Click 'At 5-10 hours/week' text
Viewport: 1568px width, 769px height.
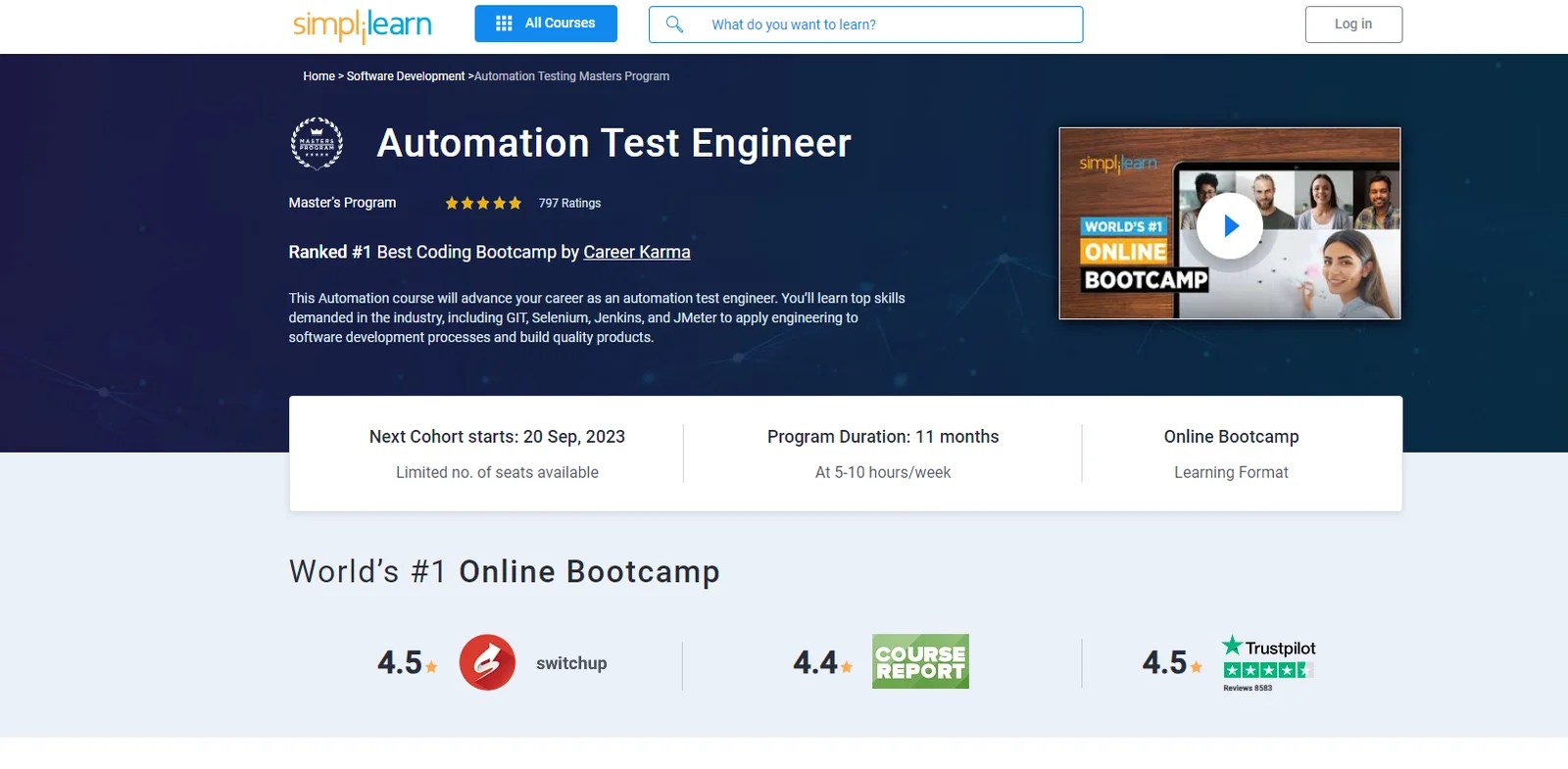[883, 472]
